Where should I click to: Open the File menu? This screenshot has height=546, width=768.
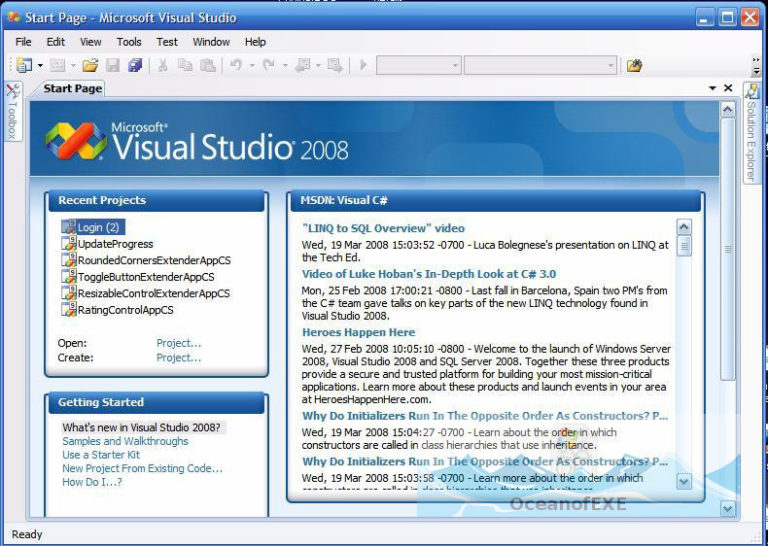pyautogui.click(x=23, y=42)
